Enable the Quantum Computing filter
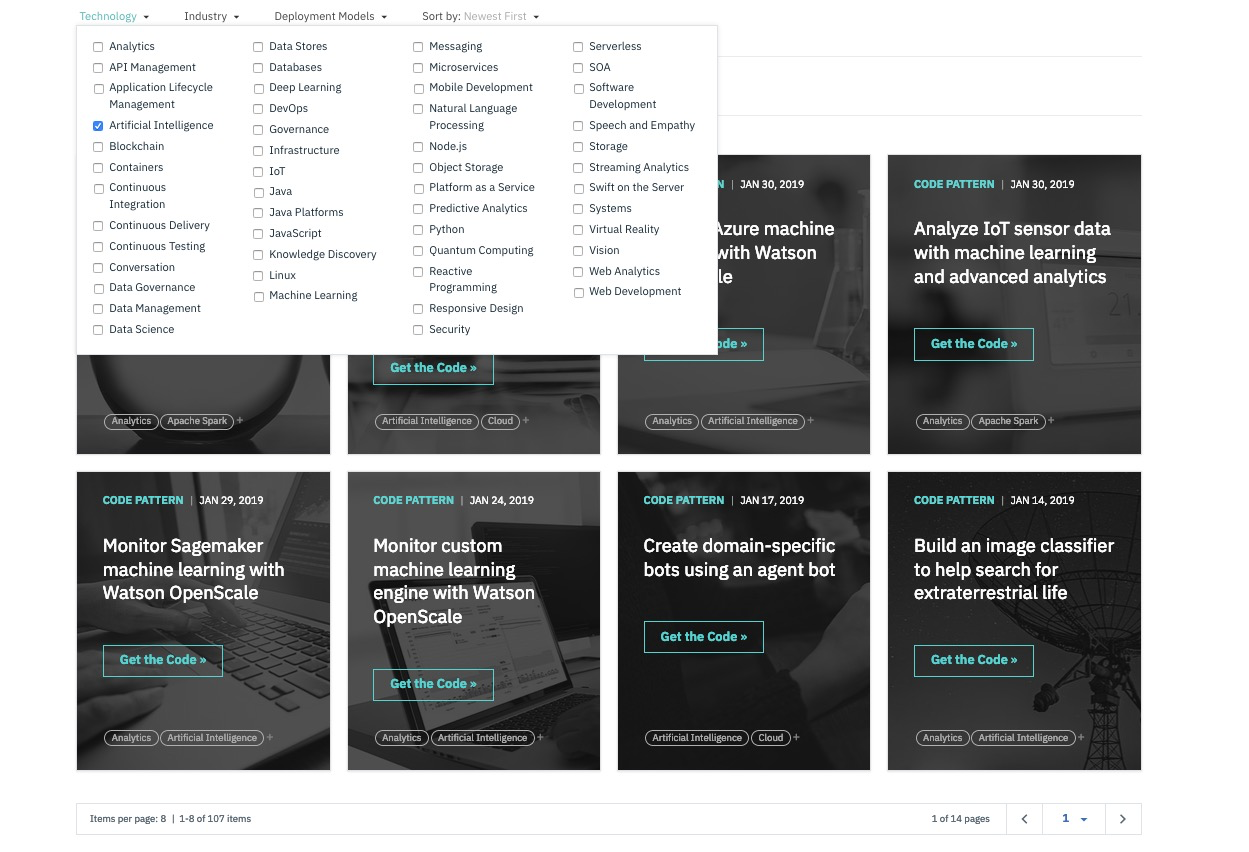 point(418,251)
